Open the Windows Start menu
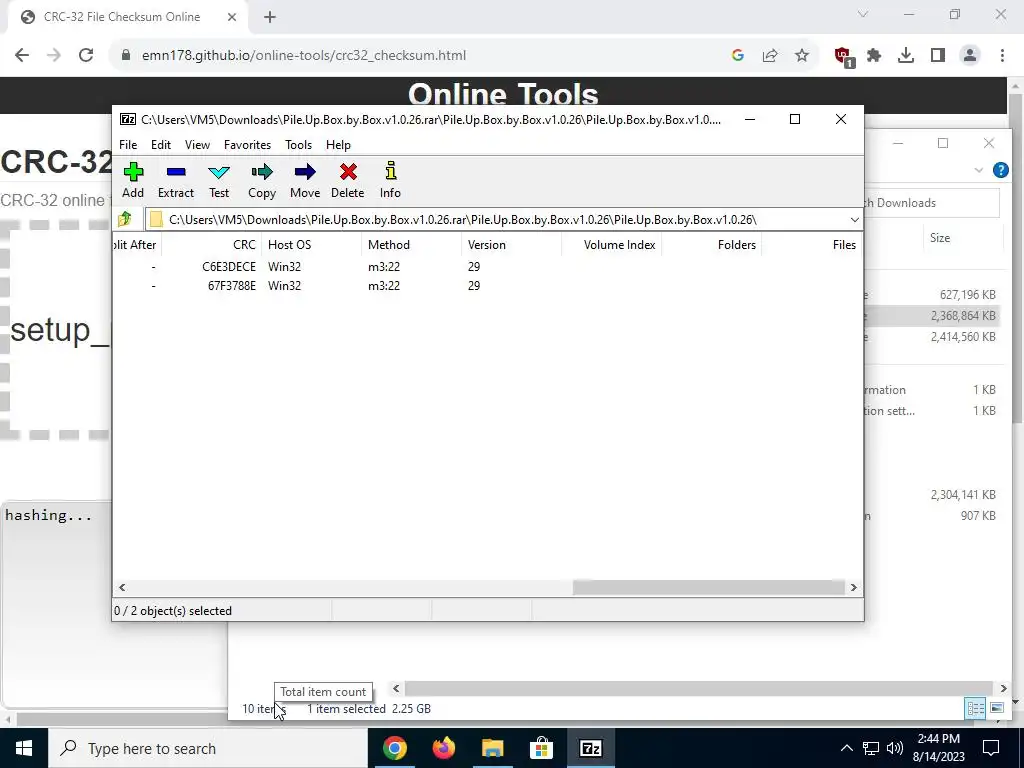 coord(24,748)
